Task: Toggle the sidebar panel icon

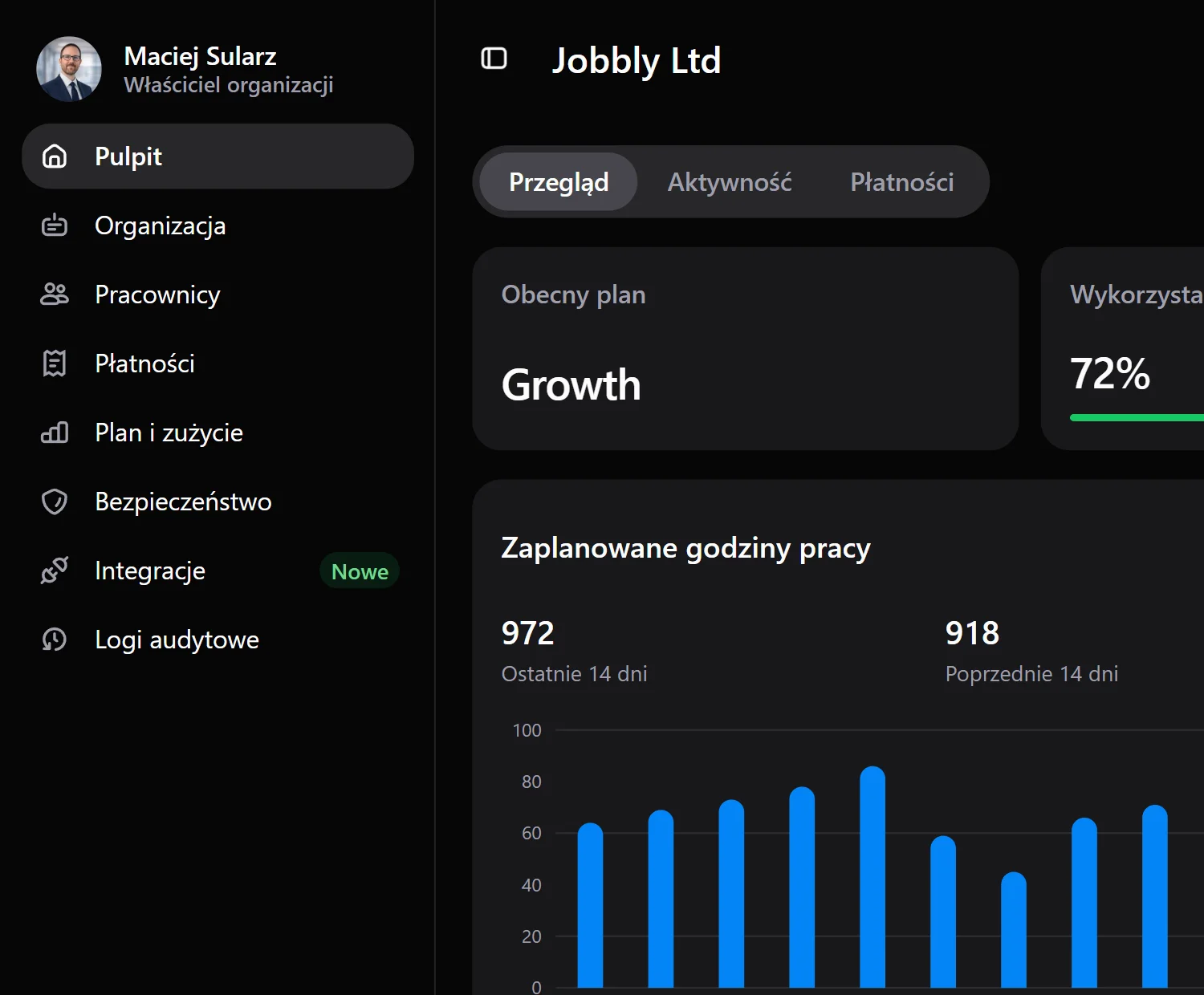Action: click(x=494, y=59)
